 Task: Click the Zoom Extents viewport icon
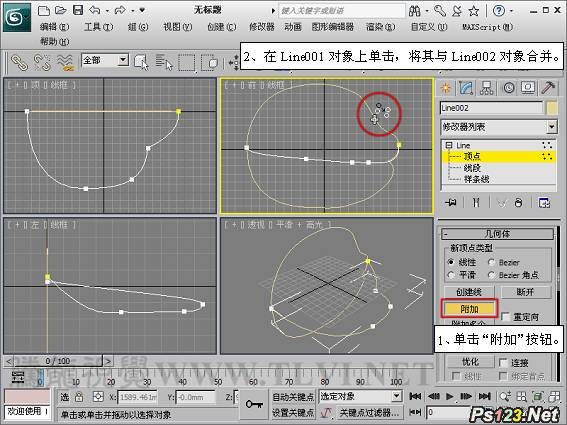click(537, 397)
